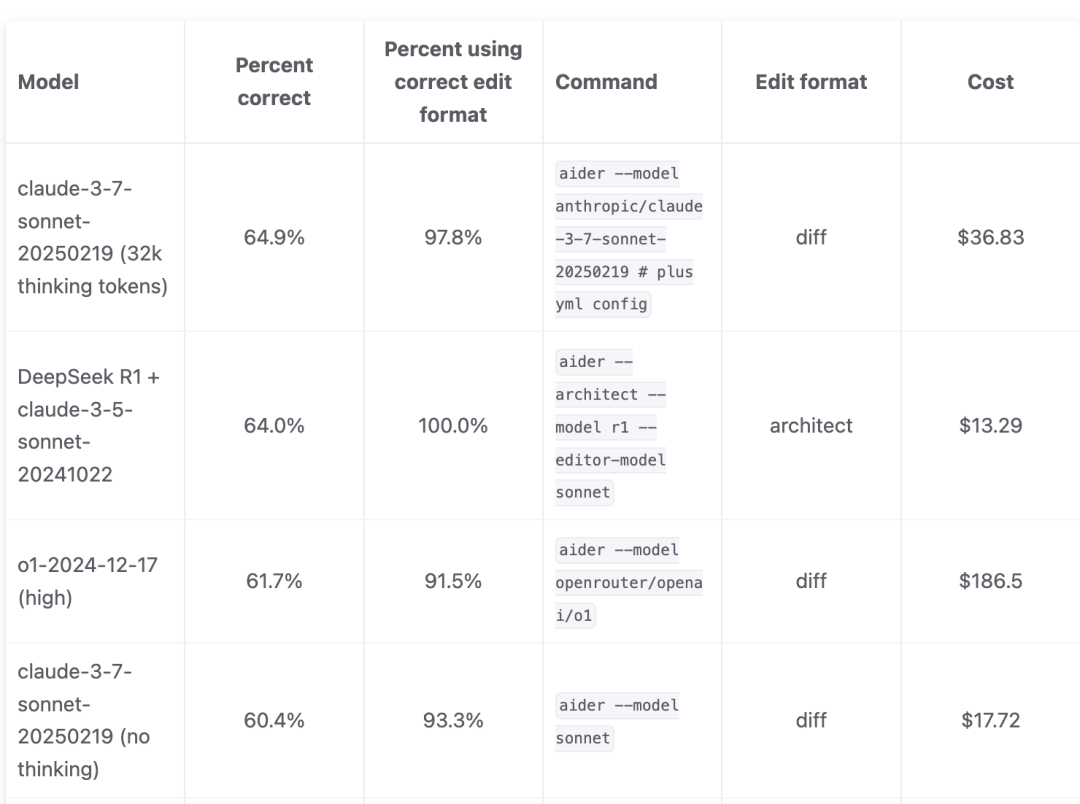Select the claude-3-7-sonnet no thinking model cell
Image resolution: width=1080 pixels, height=804 pixels.
click(87, 720)
